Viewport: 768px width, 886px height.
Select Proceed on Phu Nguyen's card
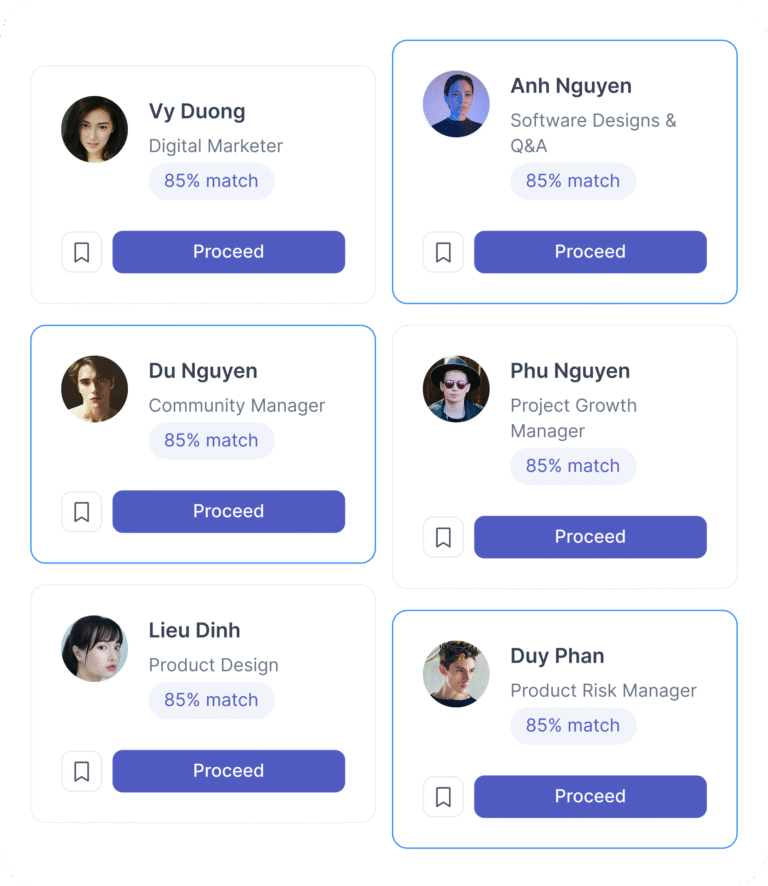[x=591, y=537]
